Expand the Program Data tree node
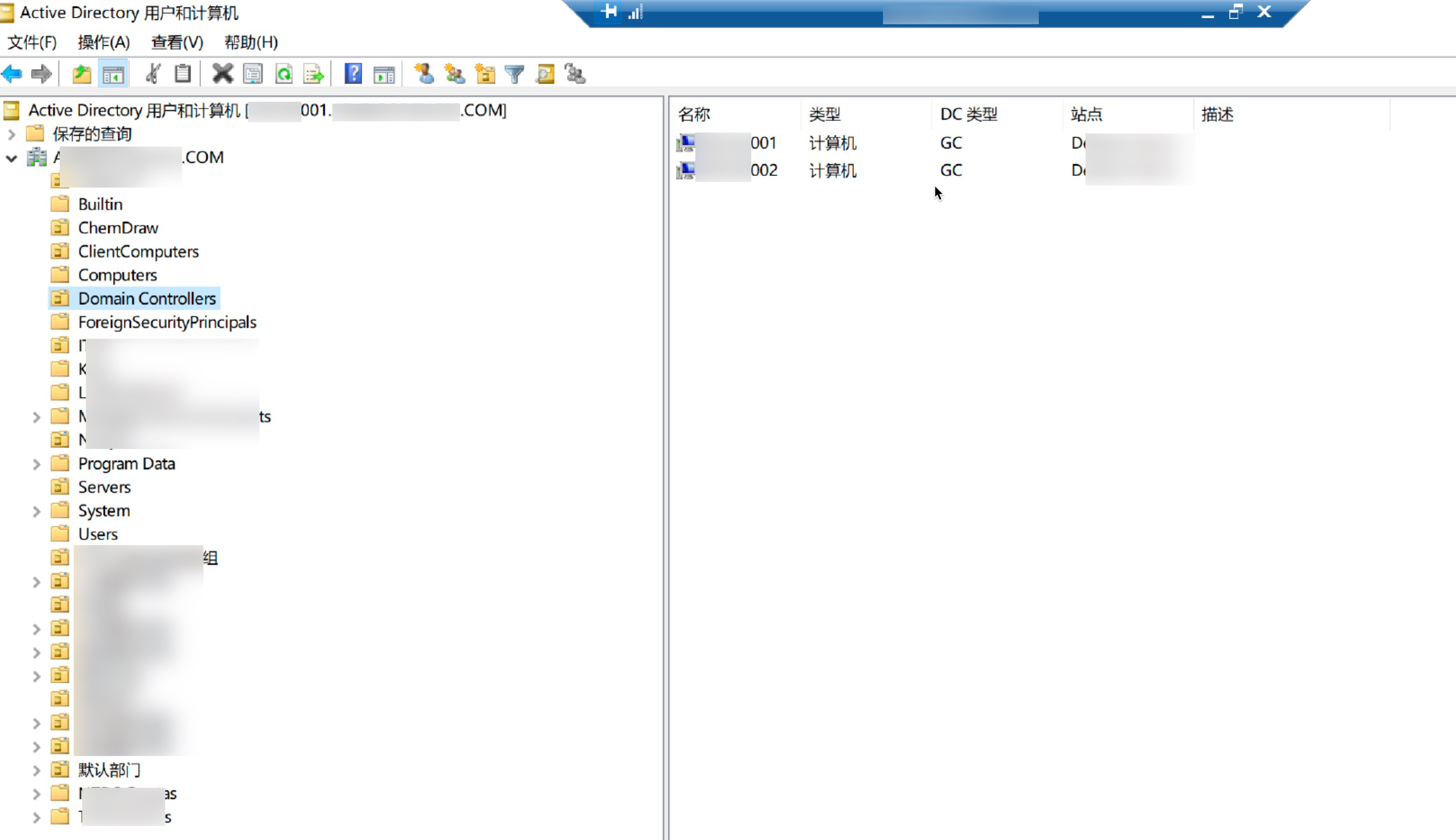Screen dimensions: 1456x840 (x=36, y=464)
